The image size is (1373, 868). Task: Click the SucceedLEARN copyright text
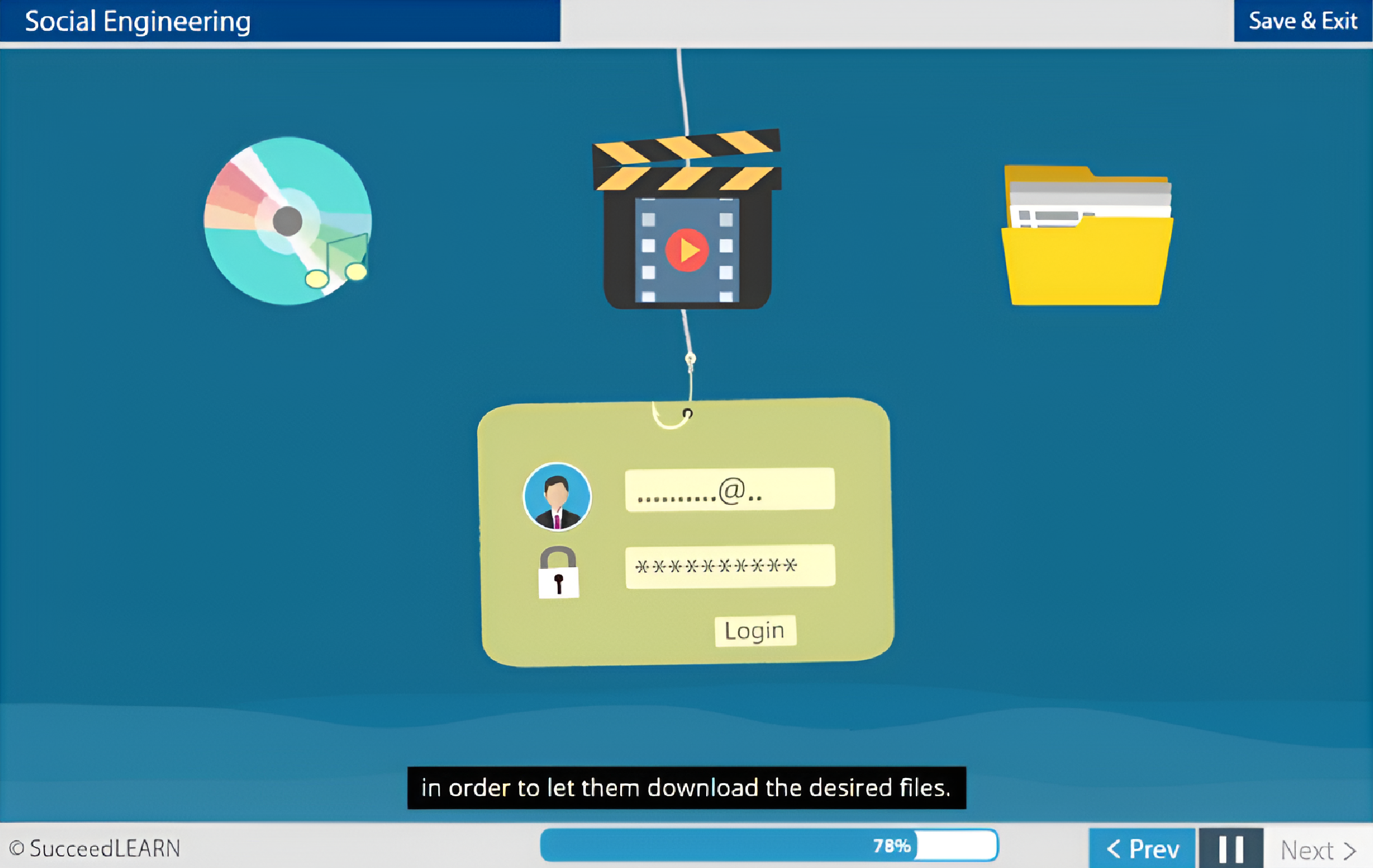pos(95,848)
